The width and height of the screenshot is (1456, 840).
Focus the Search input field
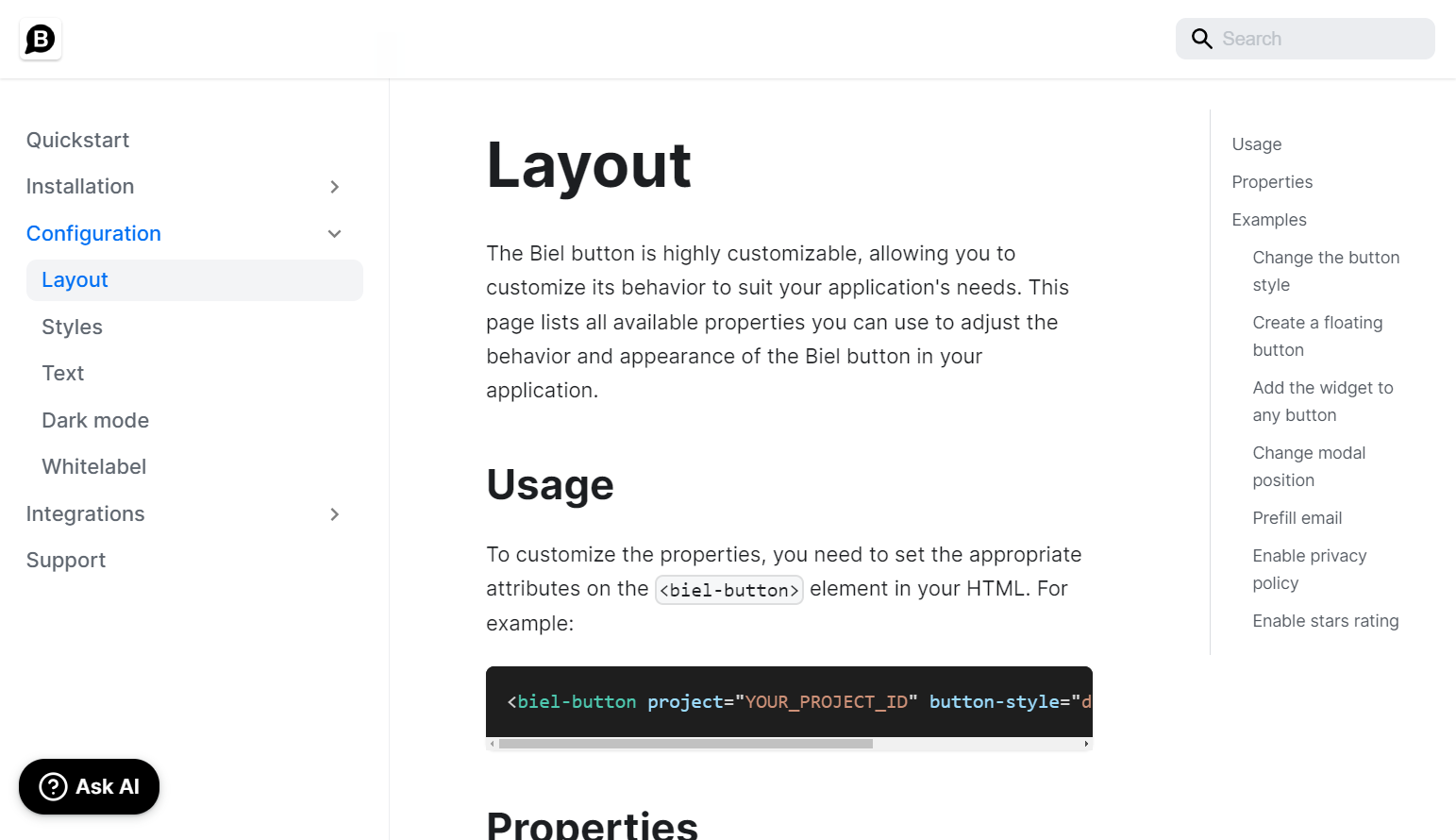click(1305, 39)
